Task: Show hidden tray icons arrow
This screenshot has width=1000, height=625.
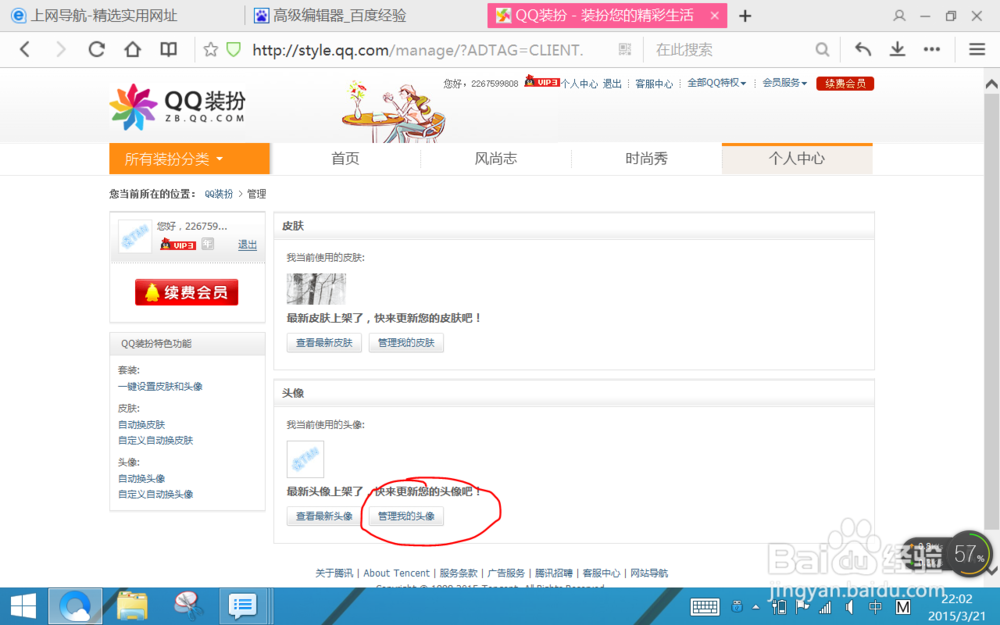Action: tap(756, 607)
